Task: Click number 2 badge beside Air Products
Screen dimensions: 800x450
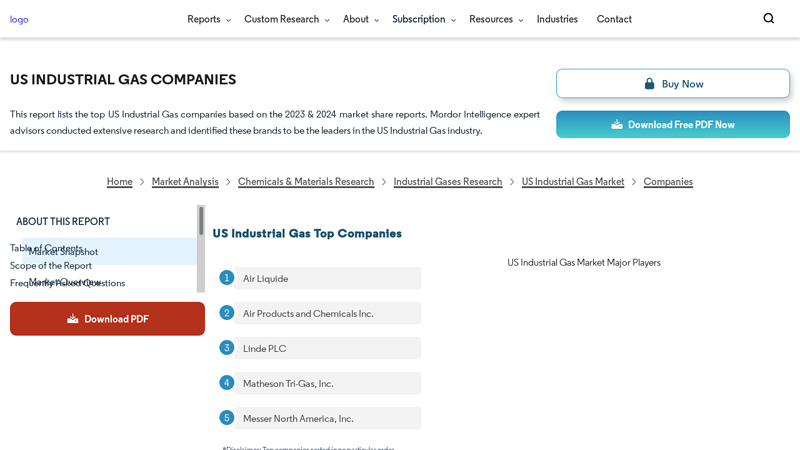Action: [227, 313]
